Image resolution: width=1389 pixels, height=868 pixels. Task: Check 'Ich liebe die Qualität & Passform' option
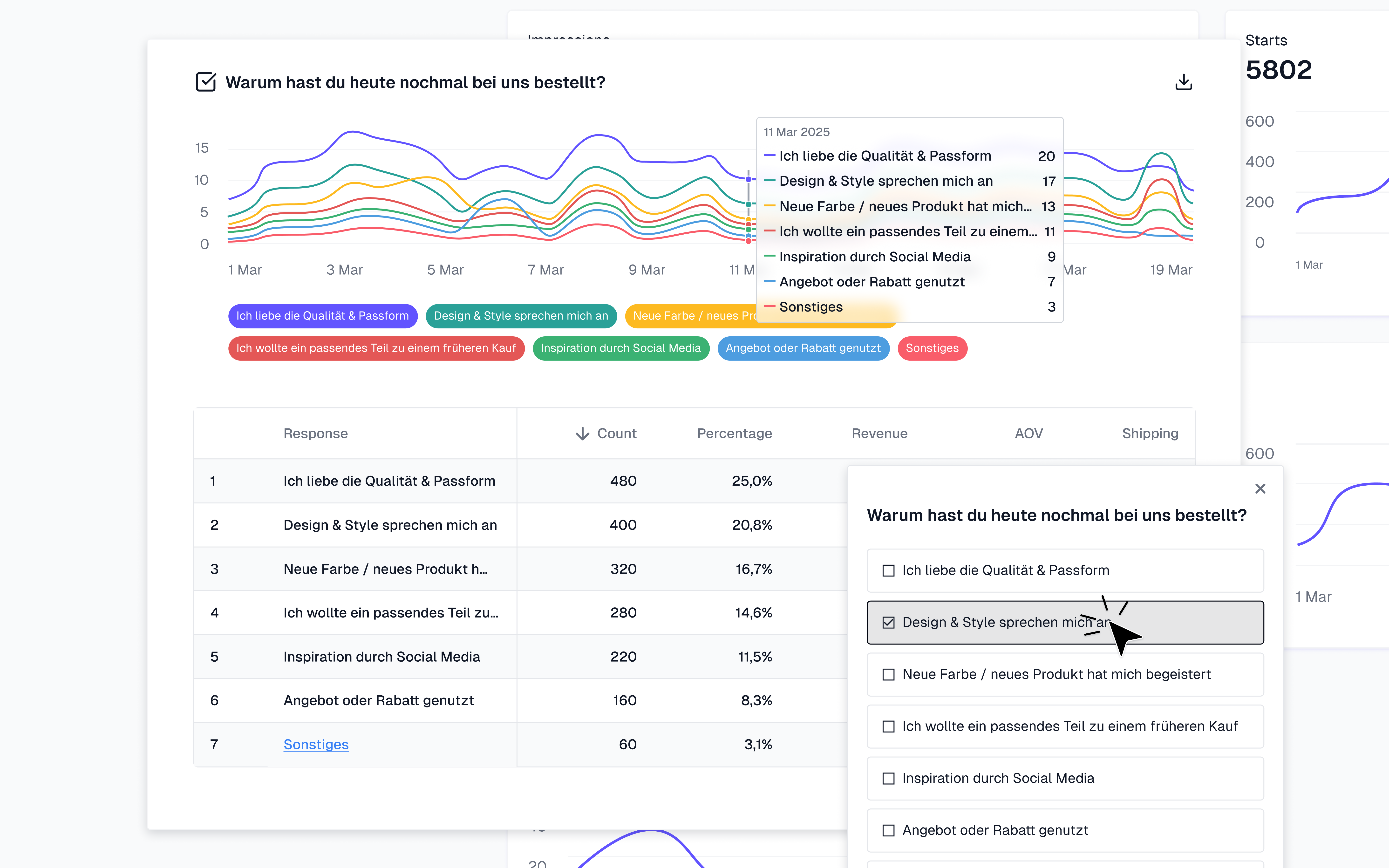tap(888, 571)
